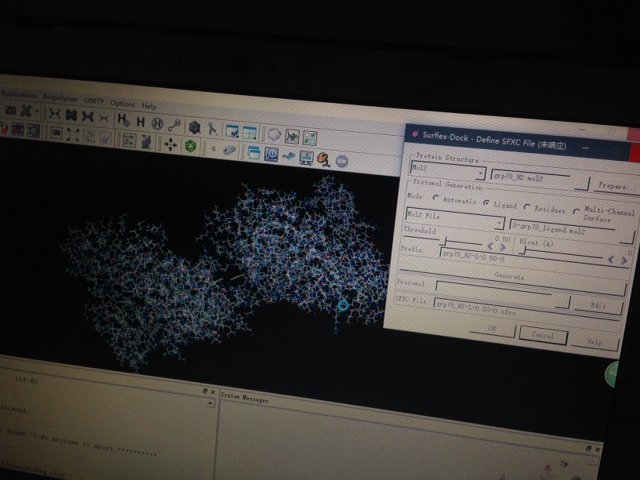Decrease Threshold with the left arrow

490,246
